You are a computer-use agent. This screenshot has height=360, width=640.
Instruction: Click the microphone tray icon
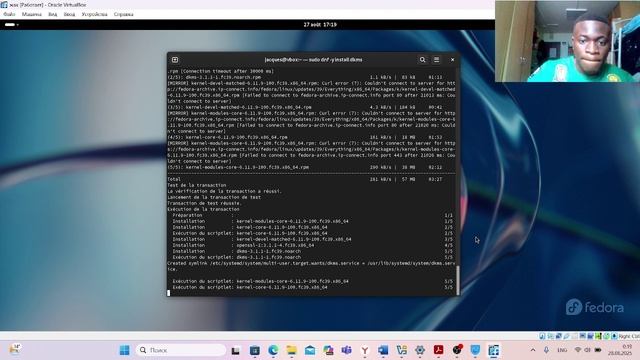(x=546, y=350)
